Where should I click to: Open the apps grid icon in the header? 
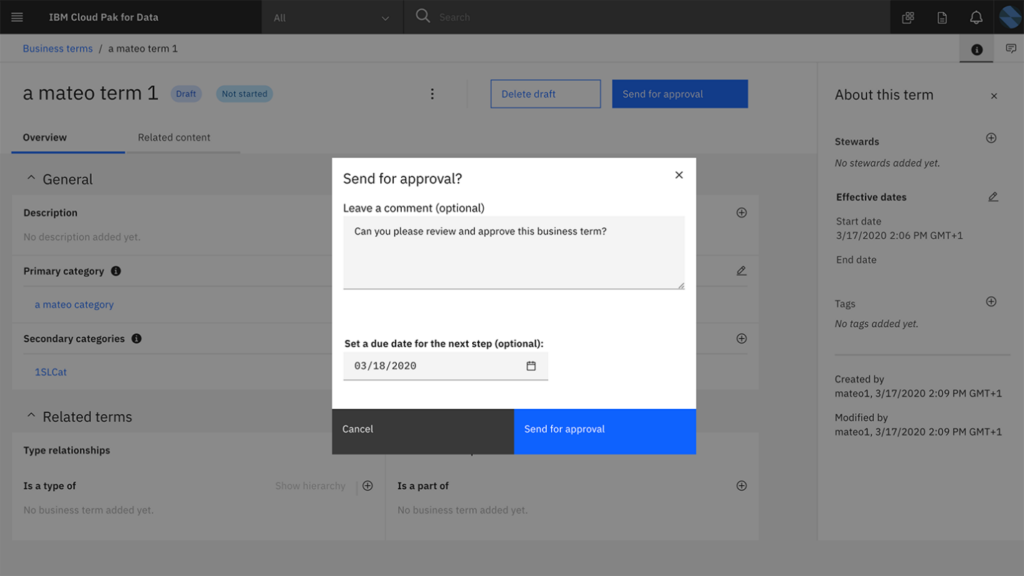click(x=908, y=17)
